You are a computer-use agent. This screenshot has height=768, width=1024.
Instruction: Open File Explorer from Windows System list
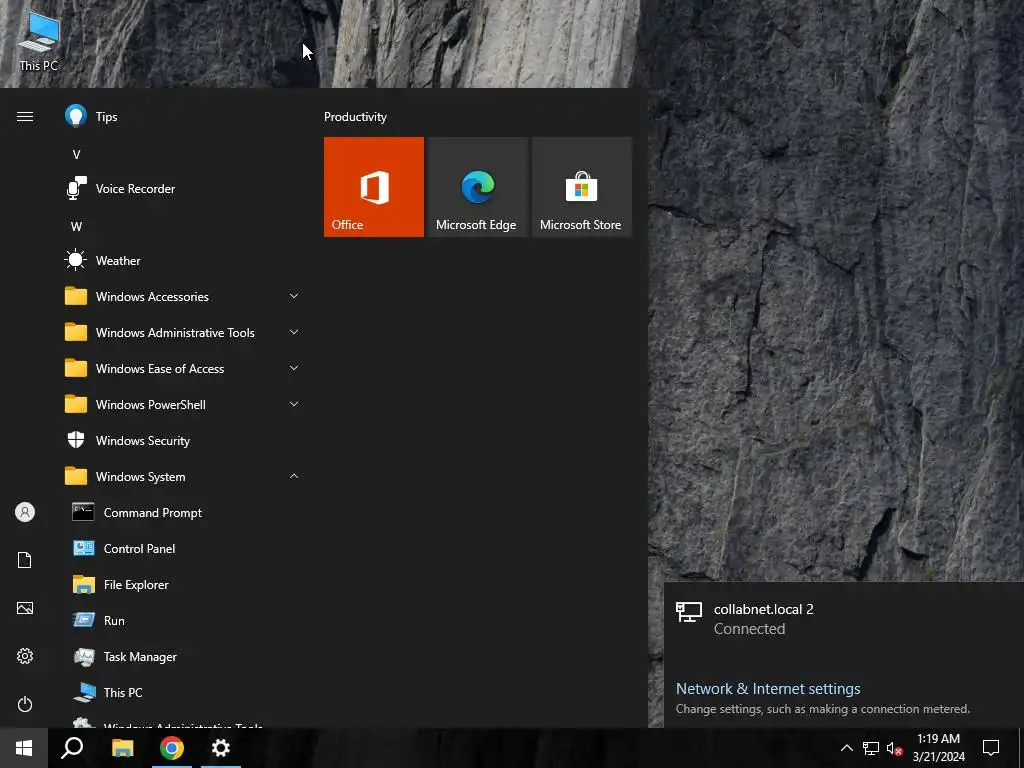coord(183,584)
